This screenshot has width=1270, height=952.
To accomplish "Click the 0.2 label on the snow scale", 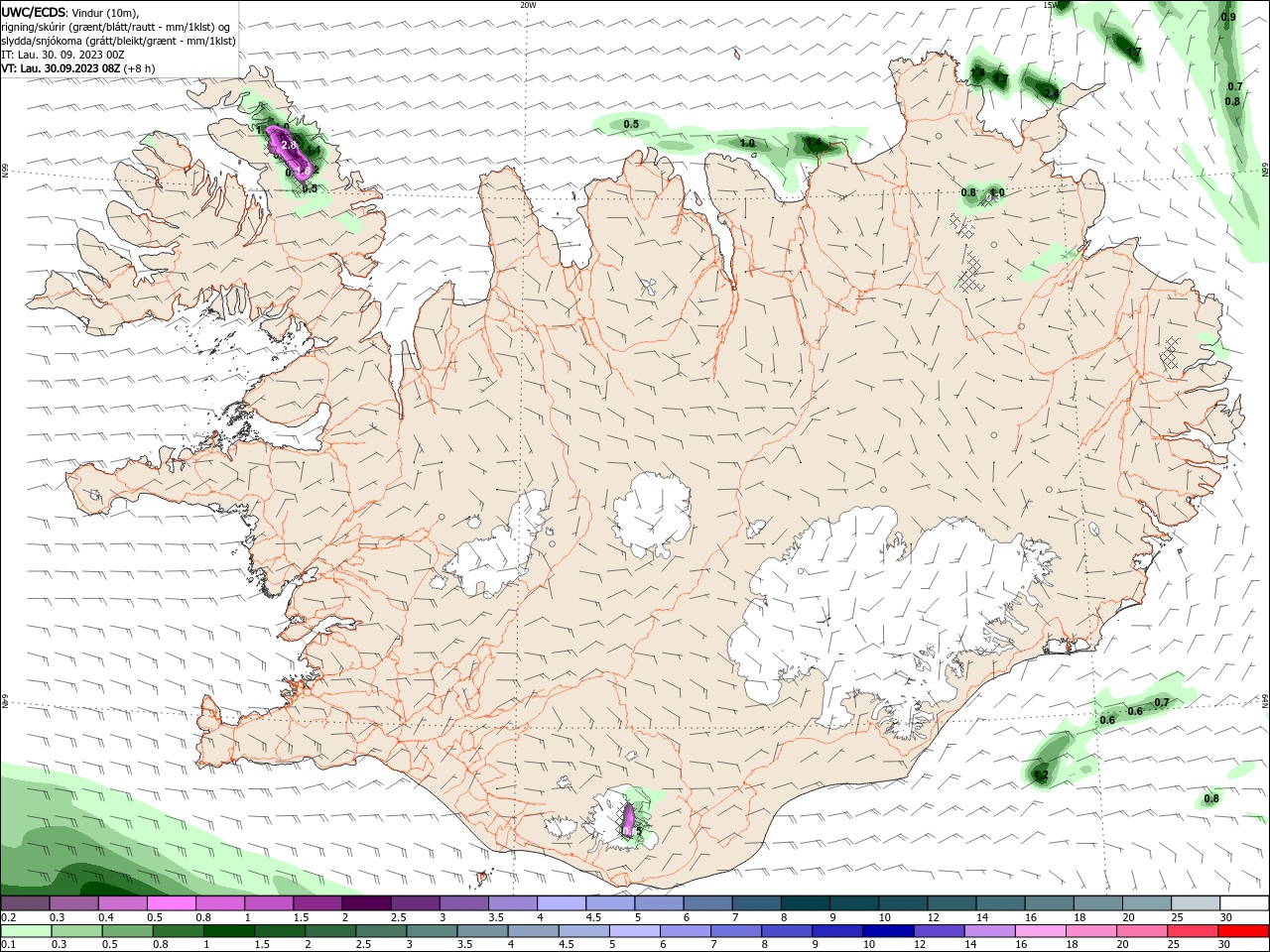I will point(9,917).
